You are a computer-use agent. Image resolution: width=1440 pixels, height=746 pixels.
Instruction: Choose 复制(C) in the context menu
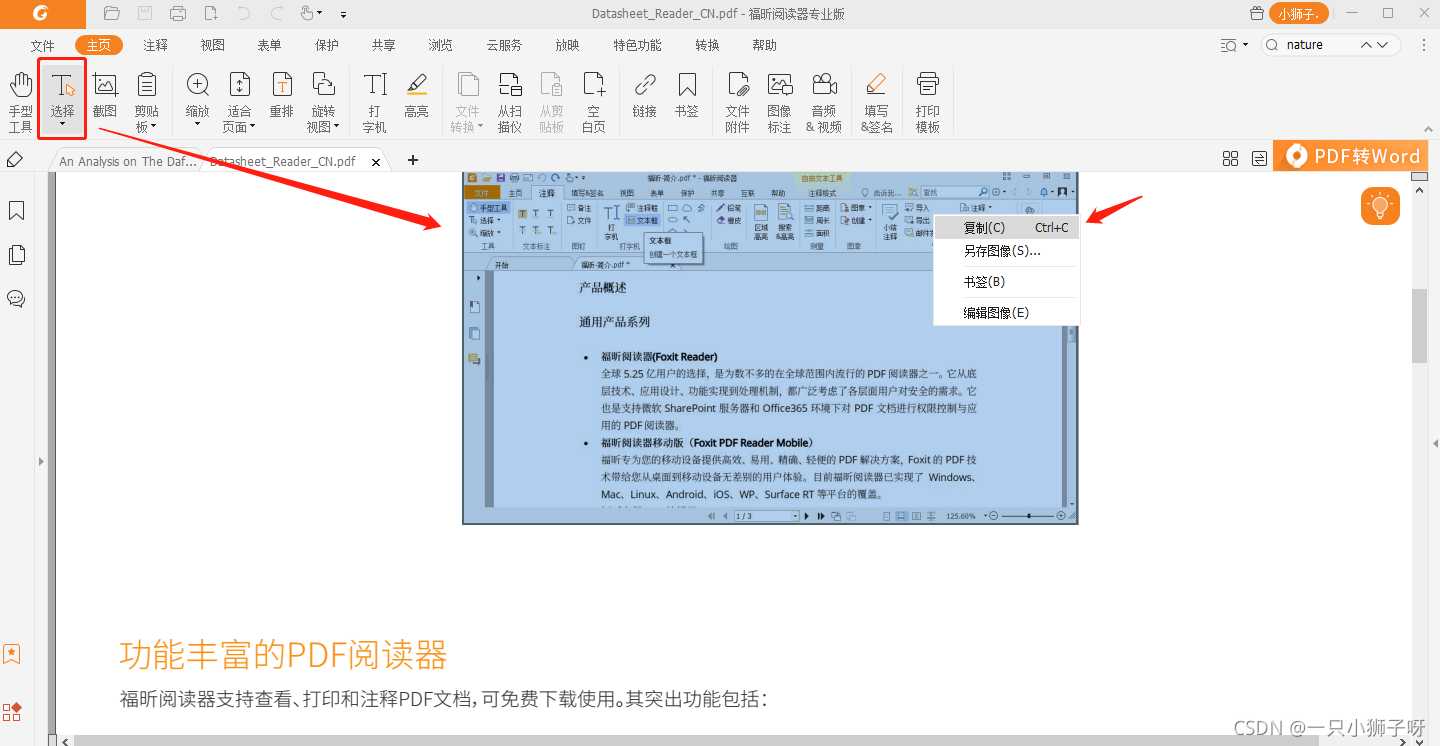tap(1007, 228)
